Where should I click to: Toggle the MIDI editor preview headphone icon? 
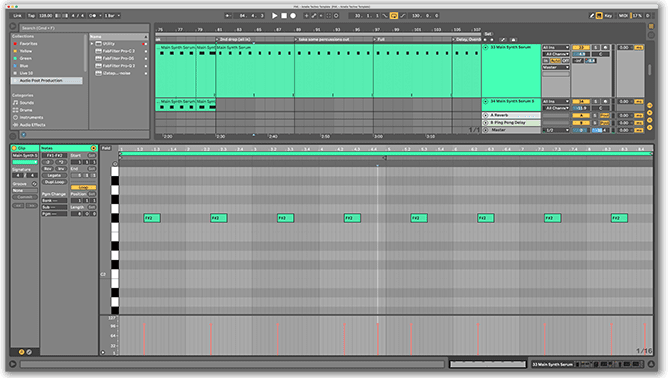114,164
